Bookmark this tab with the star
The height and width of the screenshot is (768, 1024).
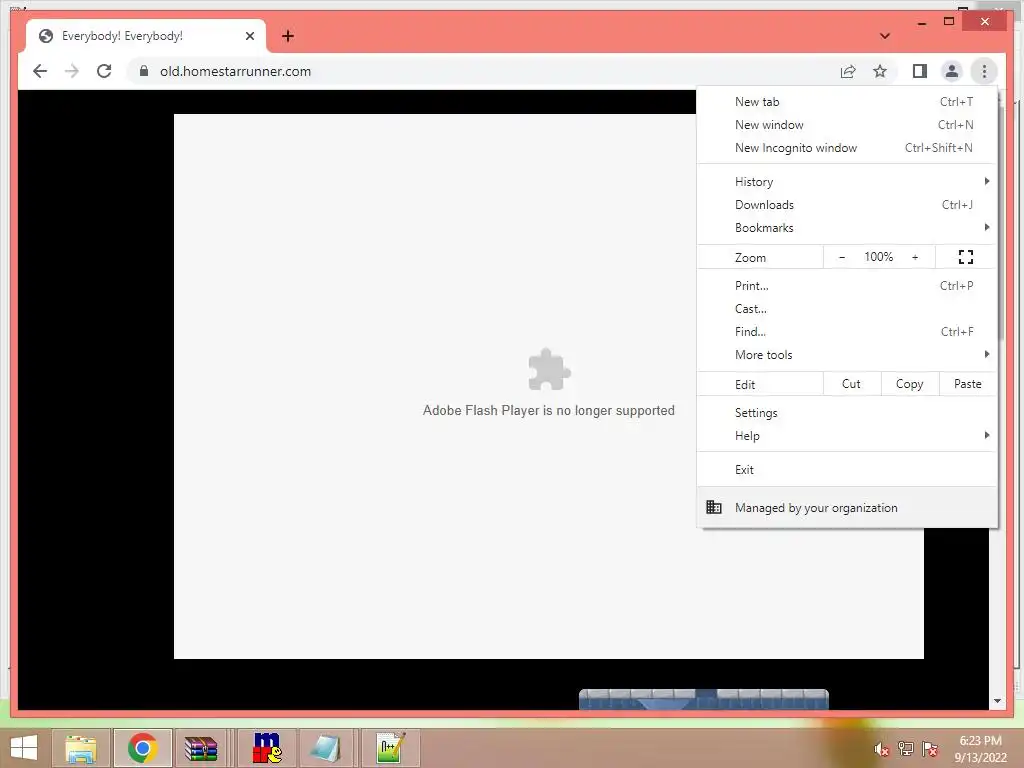point(880,71)
